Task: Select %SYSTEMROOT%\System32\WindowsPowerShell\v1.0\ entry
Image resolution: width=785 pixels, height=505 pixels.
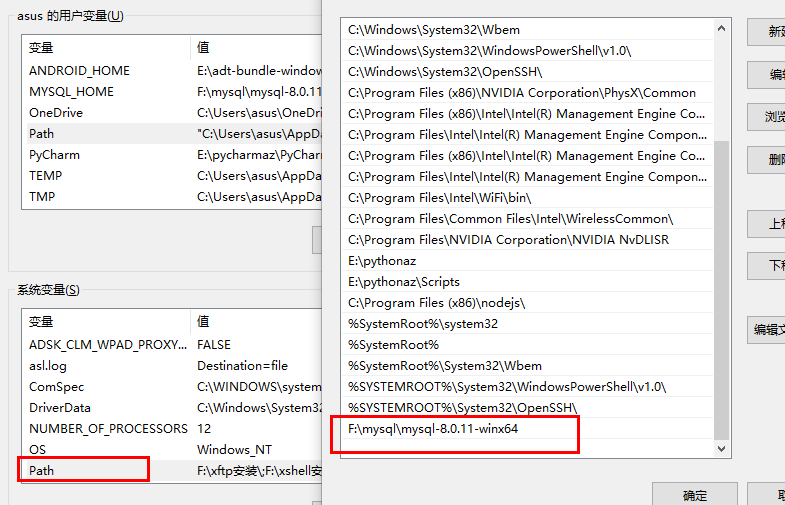Action: coord(528,387)
